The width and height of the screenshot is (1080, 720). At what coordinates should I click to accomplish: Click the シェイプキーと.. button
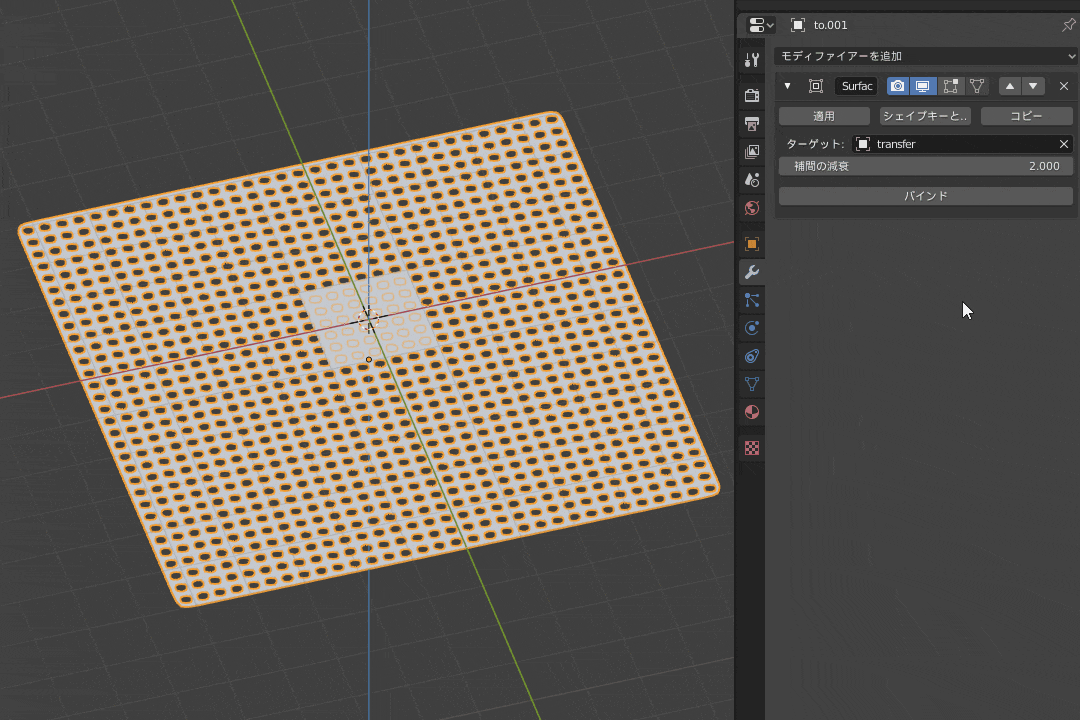point(925,116)
